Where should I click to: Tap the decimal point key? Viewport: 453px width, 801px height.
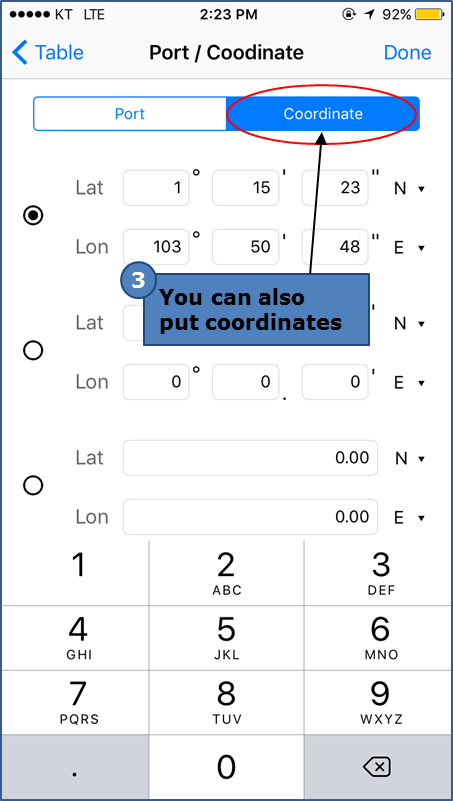75,767
